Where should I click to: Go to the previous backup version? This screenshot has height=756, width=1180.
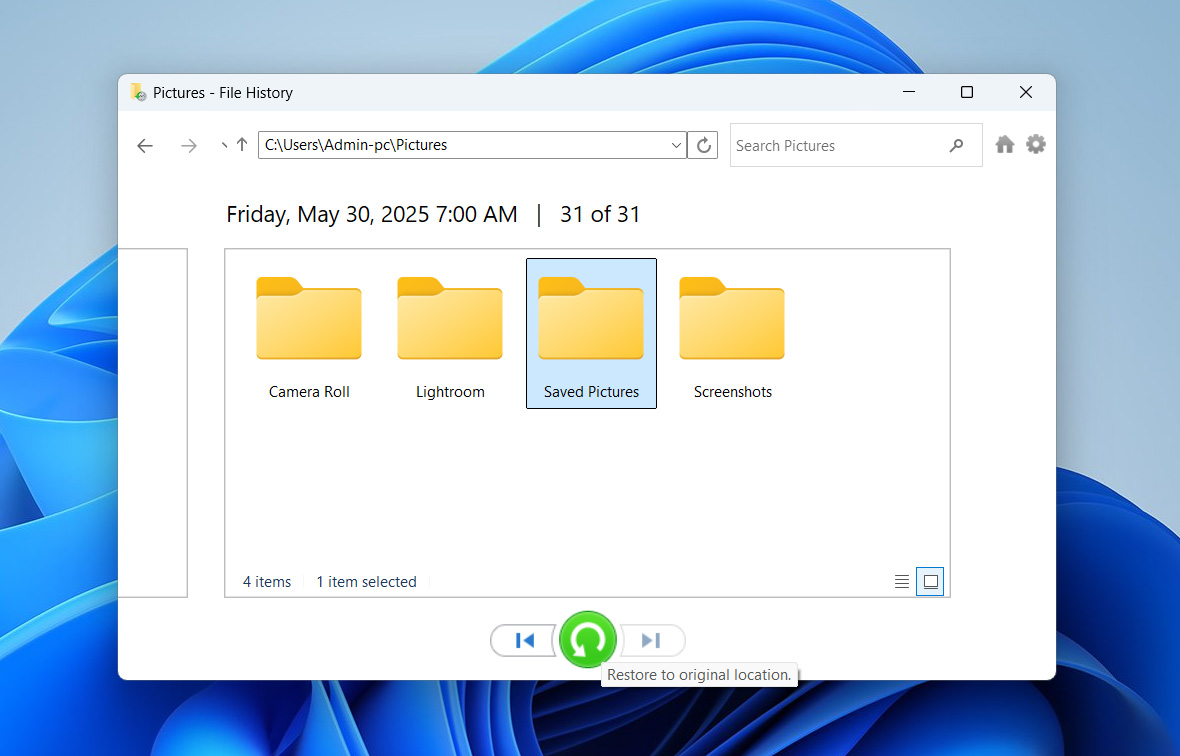pyautogui.click(x=524, y=640)
